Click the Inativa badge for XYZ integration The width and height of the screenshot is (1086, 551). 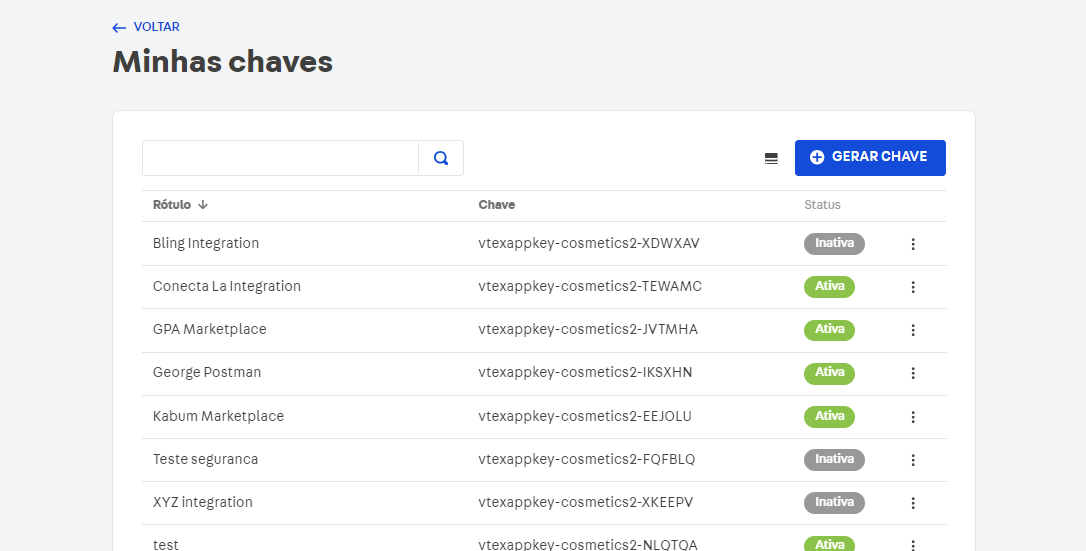tap(834, 502)
